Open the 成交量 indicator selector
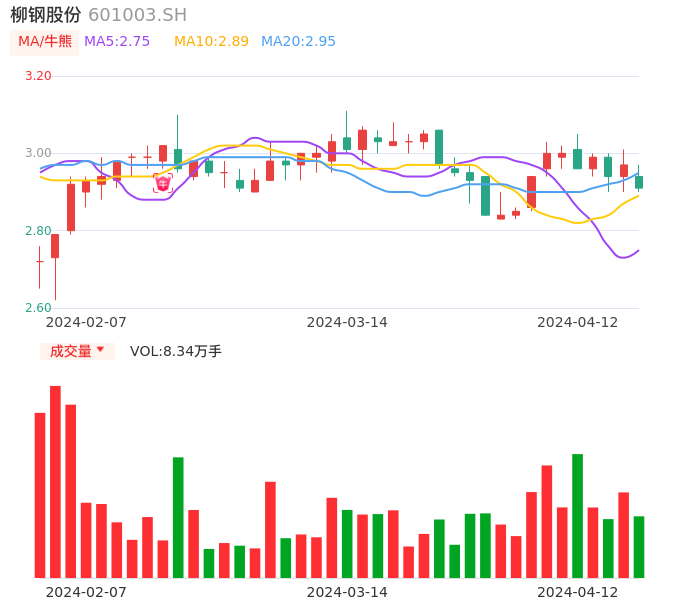The width and height of the screenshot is (686, 606). tap(70, 351)
